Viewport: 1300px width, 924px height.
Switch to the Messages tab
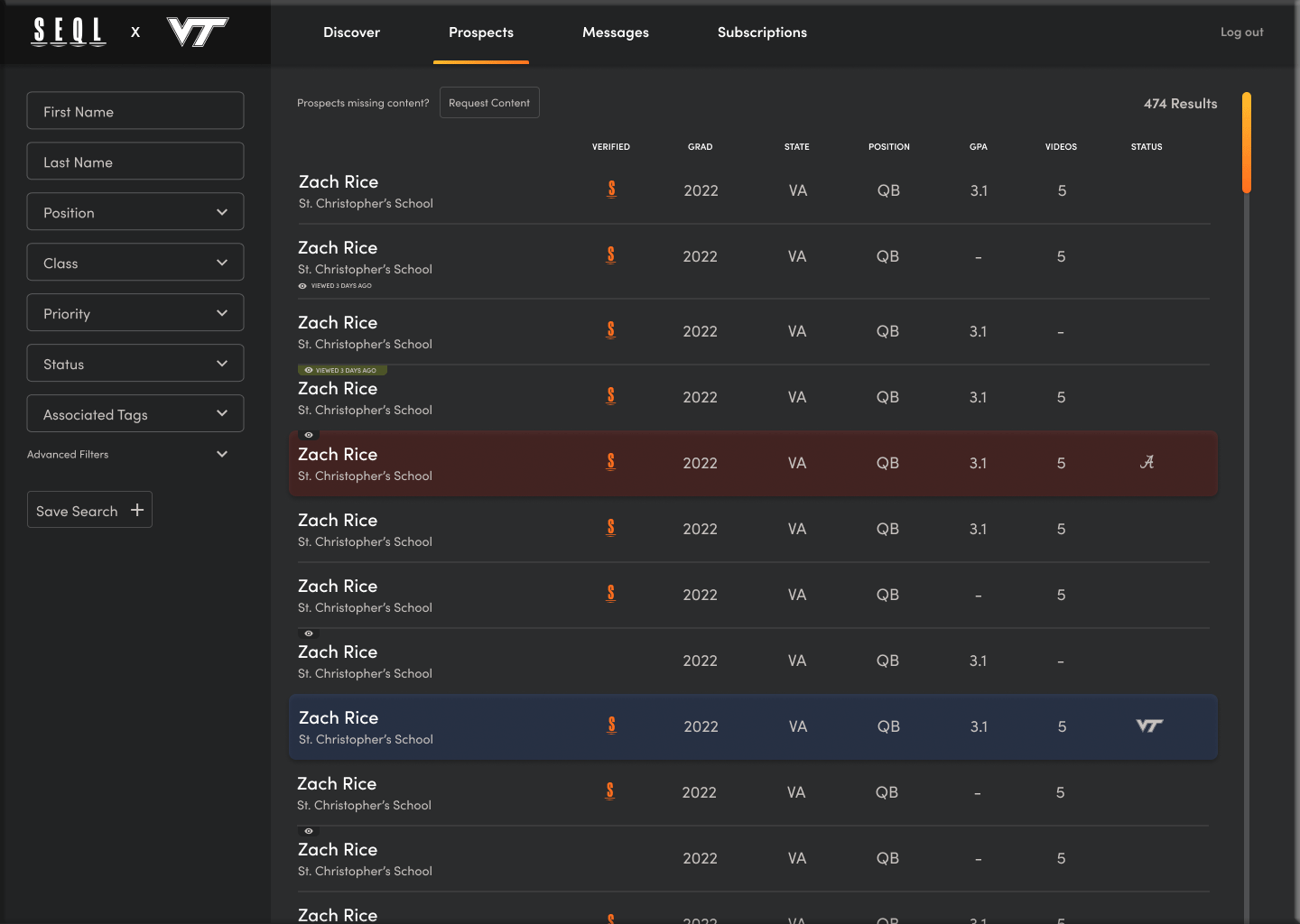point(615,32)
